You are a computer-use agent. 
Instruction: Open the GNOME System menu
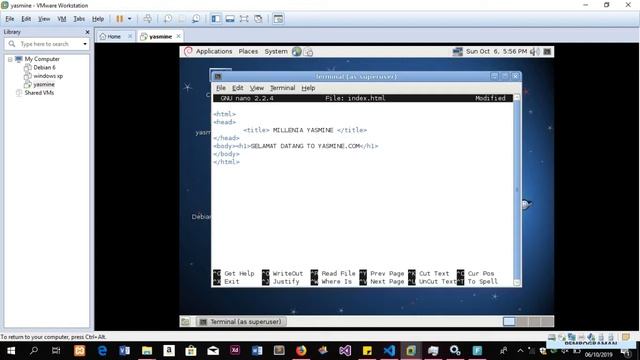tap(276, 51)
